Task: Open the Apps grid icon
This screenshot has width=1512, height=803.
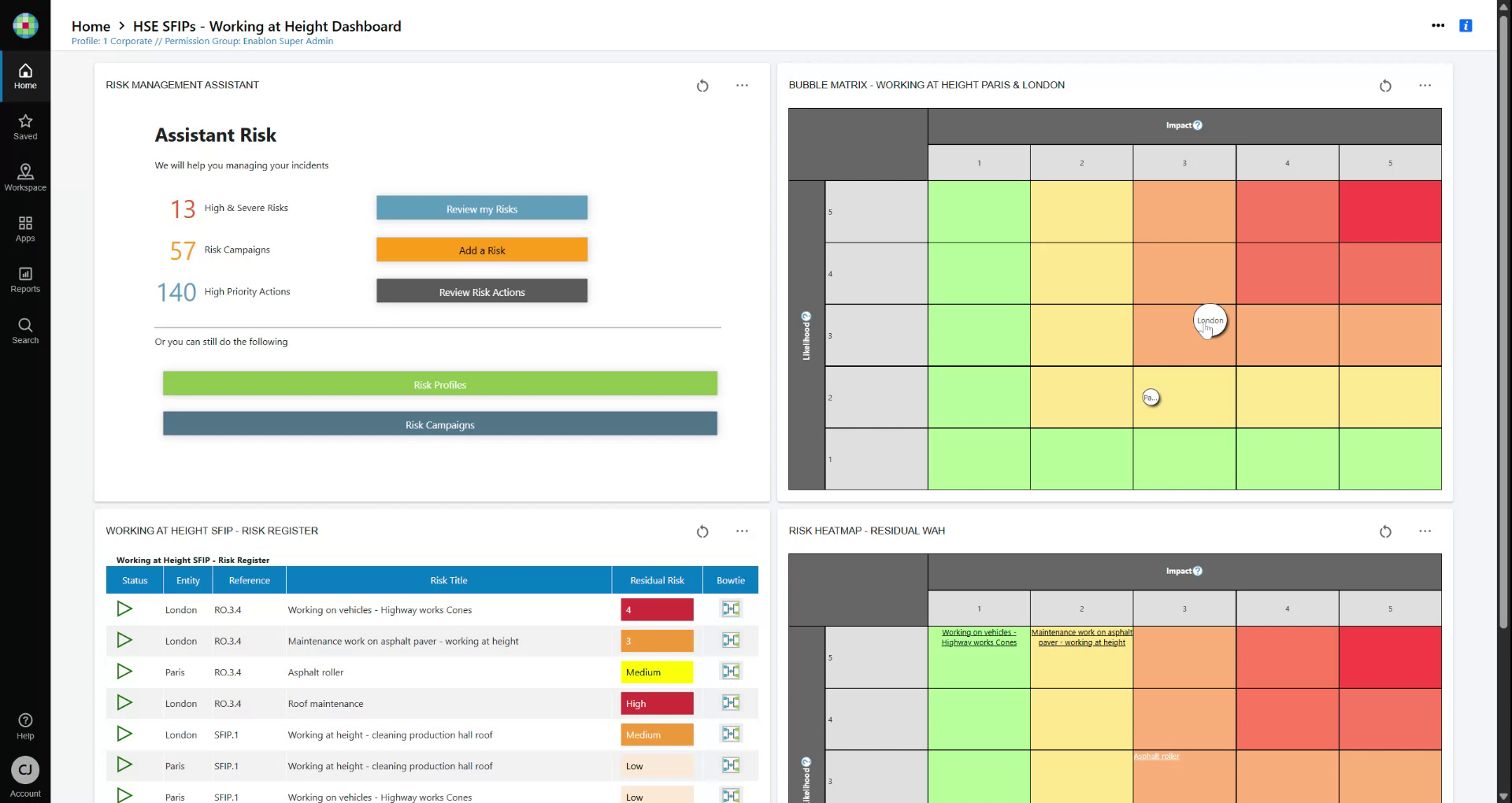Action: [x=25, y=228]
